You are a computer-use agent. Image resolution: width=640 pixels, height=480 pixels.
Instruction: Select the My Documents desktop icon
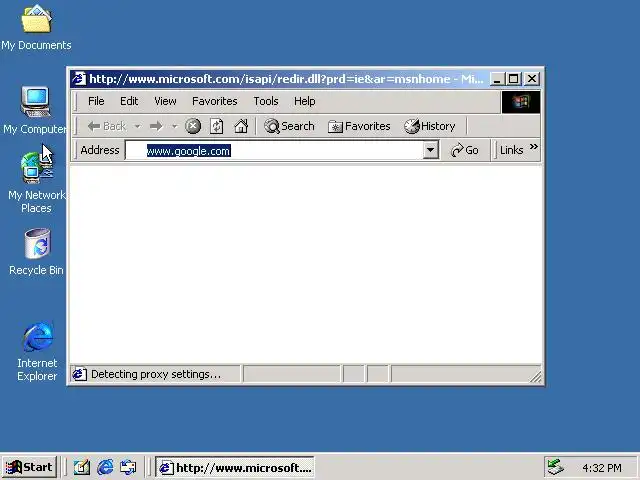36,28
